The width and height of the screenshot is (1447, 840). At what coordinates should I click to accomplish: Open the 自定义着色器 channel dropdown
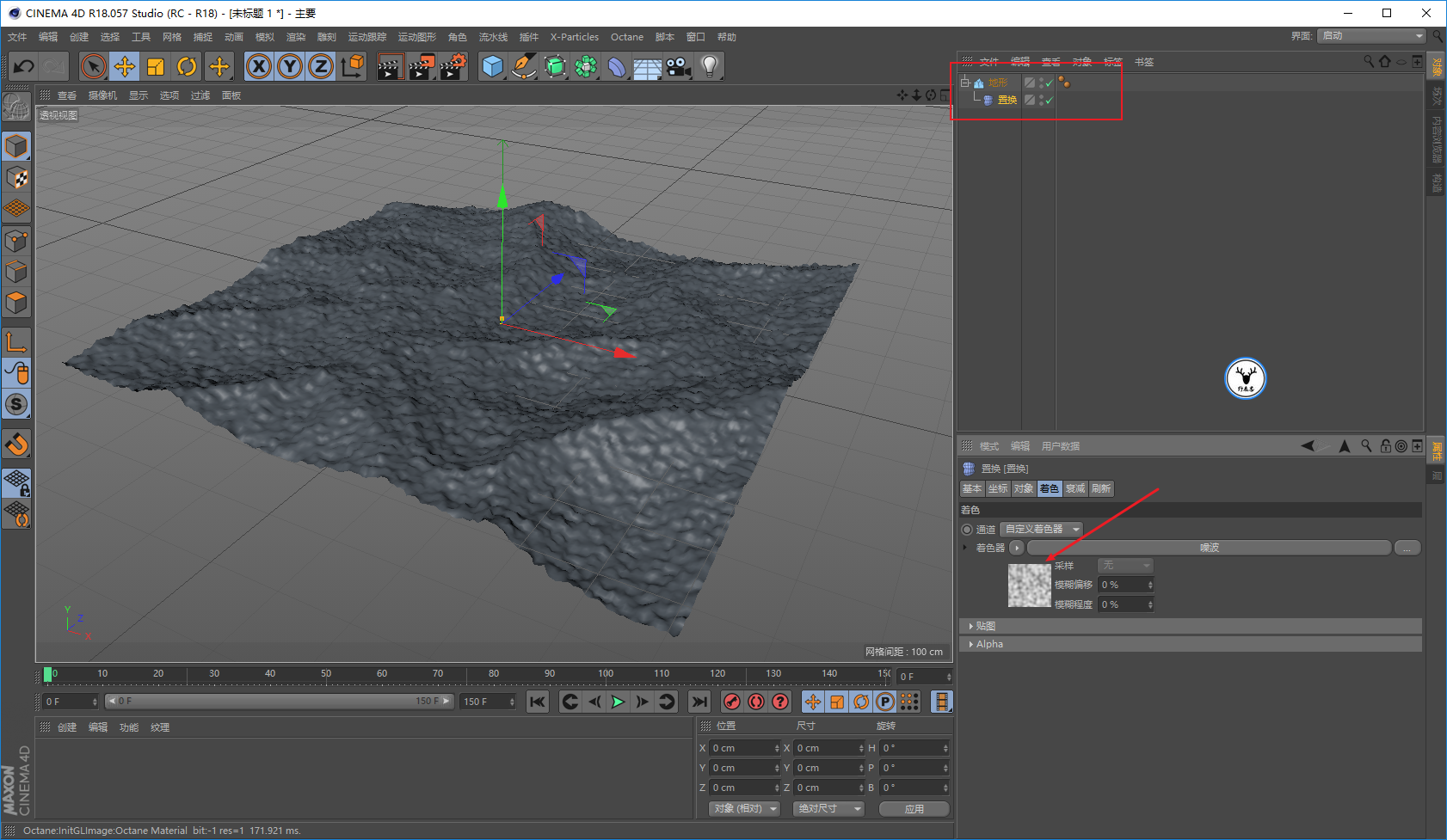coord(1041,530)
